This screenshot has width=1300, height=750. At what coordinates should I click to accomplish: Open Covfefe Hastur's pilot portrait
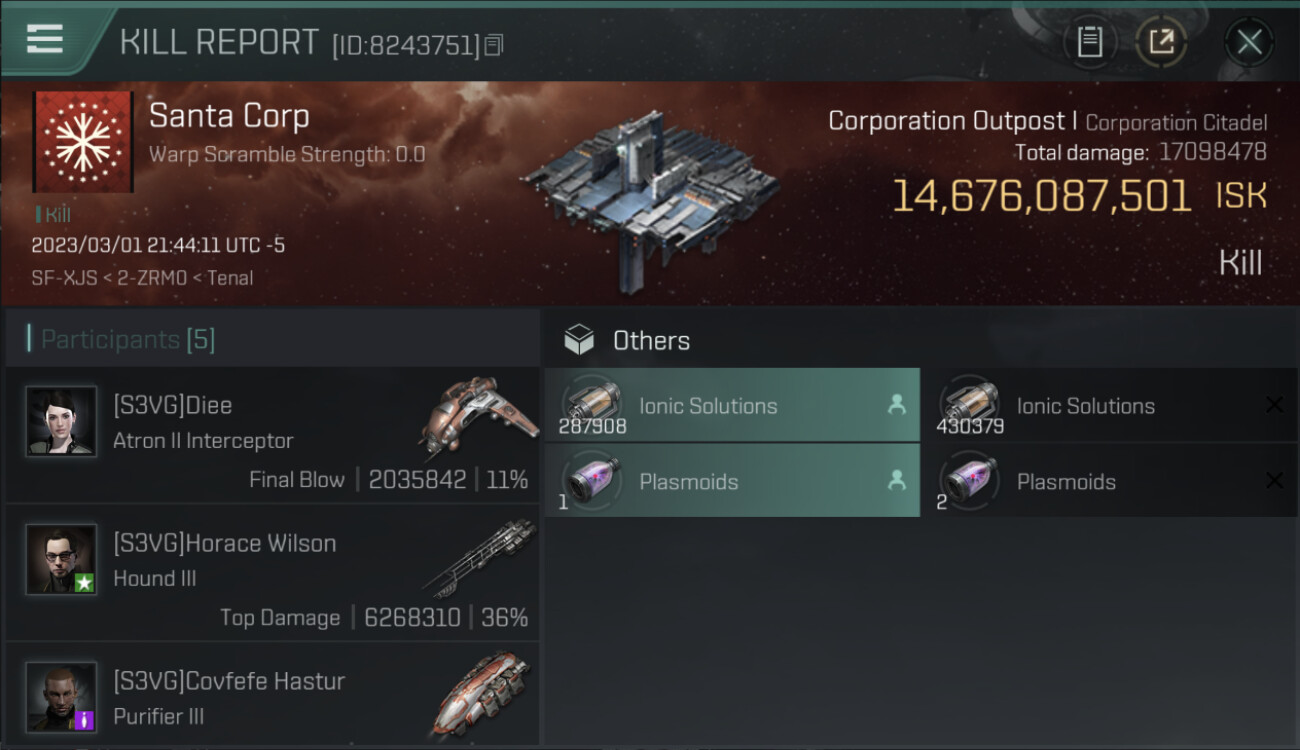[x=62, y=697]
